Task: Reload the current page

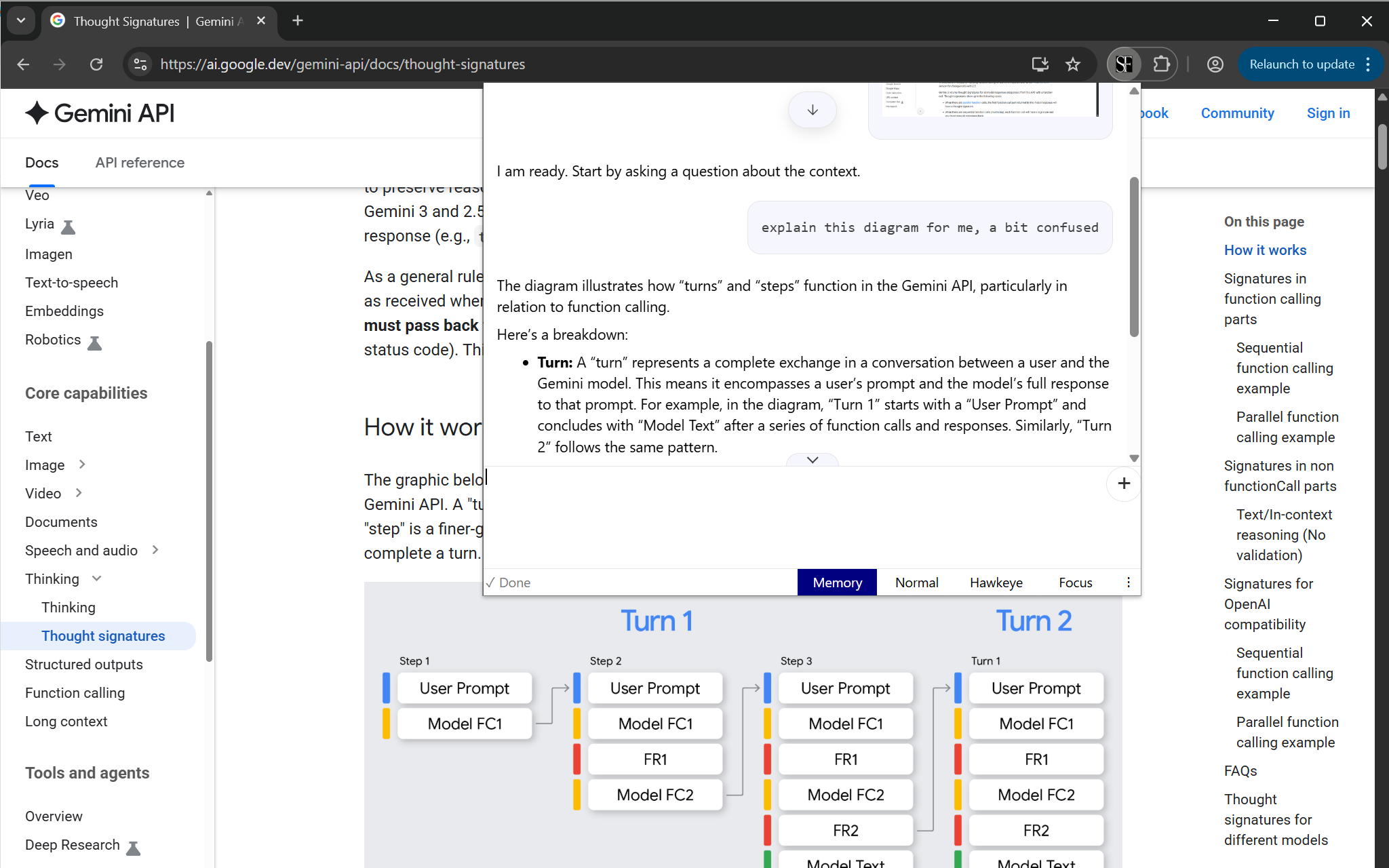Action: pyautogui.click(x=97, y=64)
